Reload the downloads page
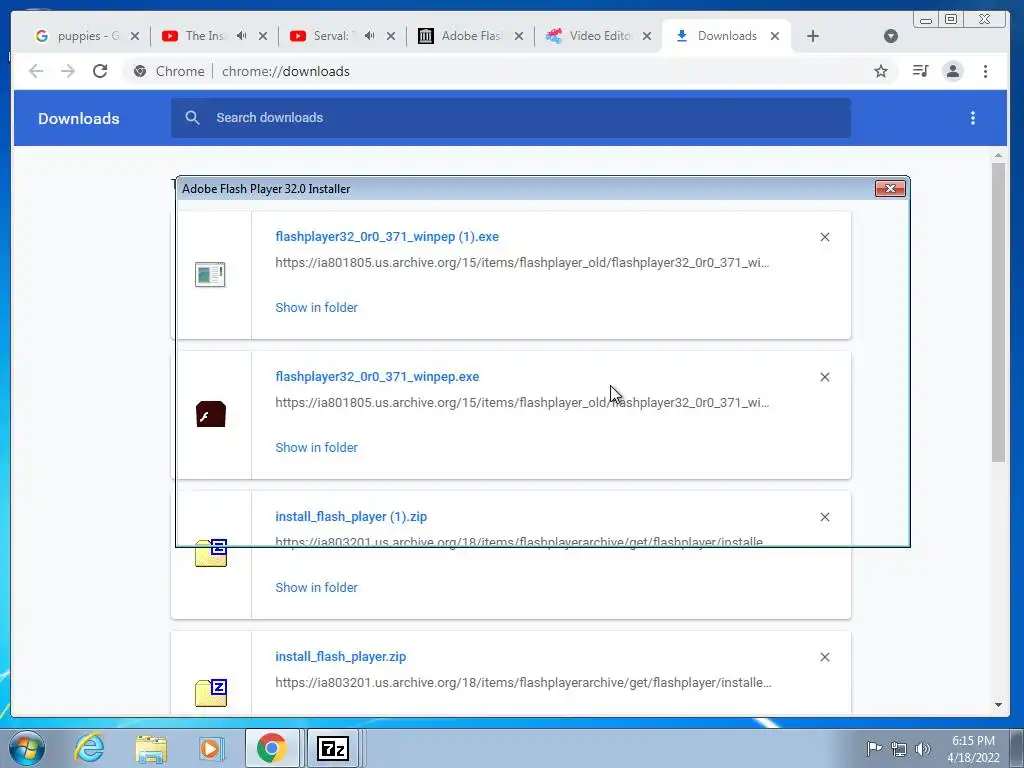This screenshot has height=768, width=1024. tap(100, 71)
